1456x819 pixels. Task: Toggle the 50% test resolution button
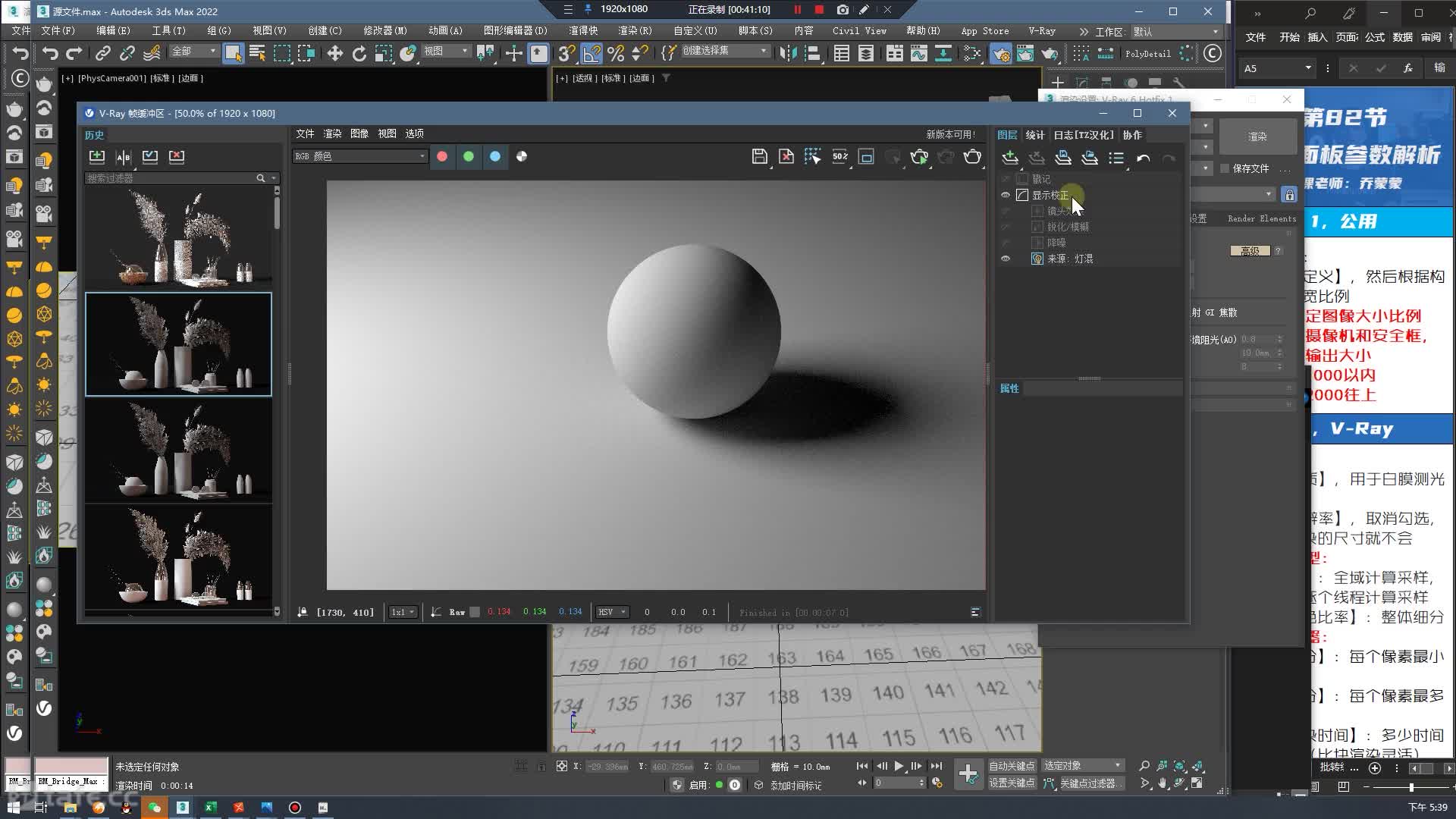tap(840, 156)
